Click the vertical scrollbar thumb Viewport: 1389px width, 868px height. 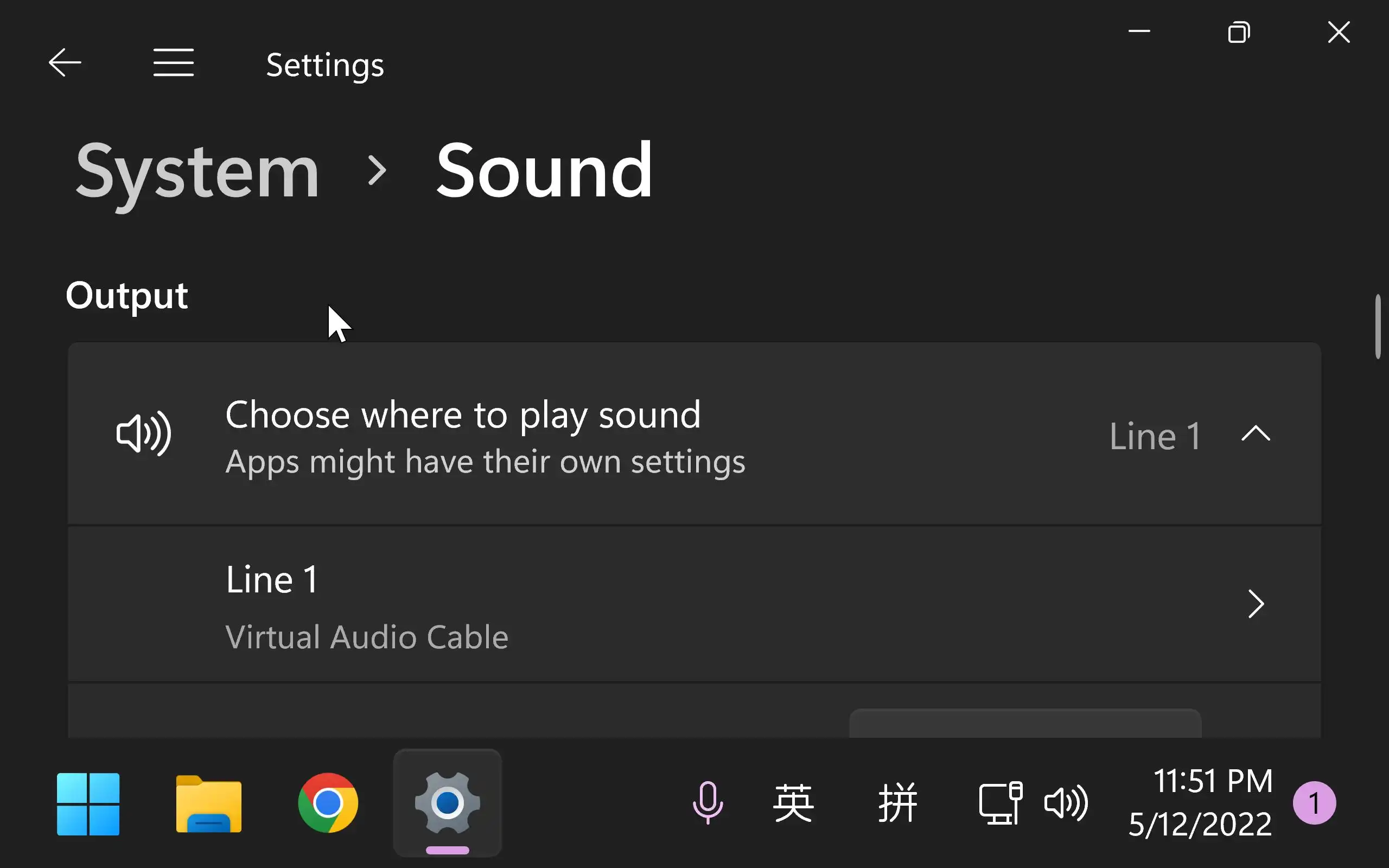click(1378, 327)
